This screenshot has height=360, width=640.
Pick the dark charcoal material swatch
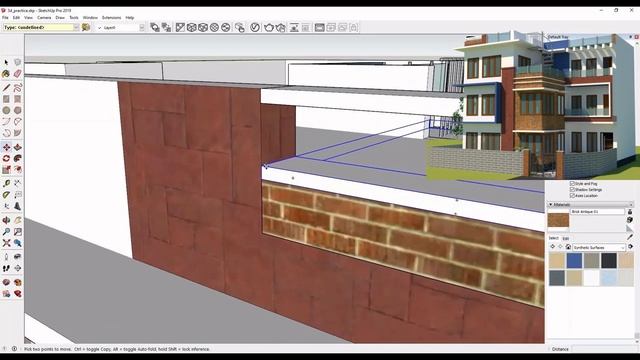click(x=609, y=260)
